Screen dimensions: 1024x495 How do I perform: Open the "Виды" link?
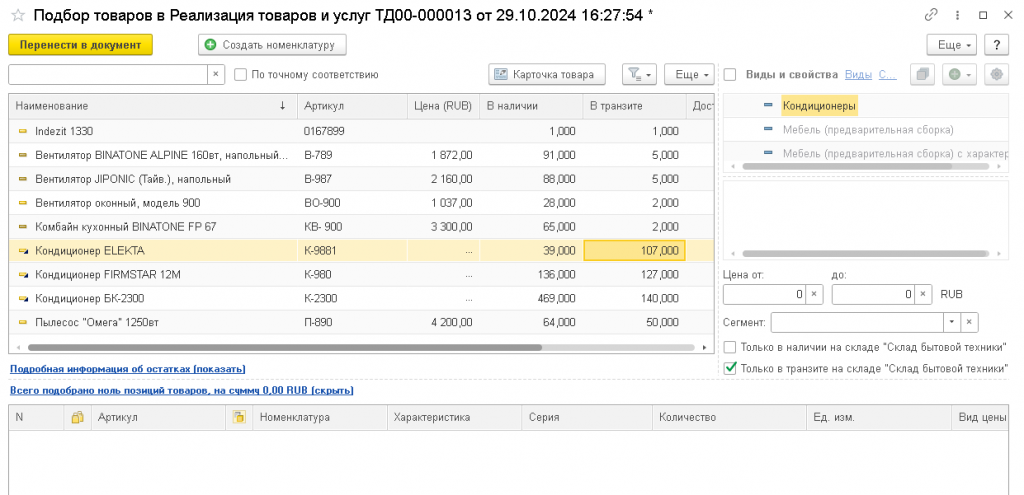pyautogui.click(x=858, y=74)
